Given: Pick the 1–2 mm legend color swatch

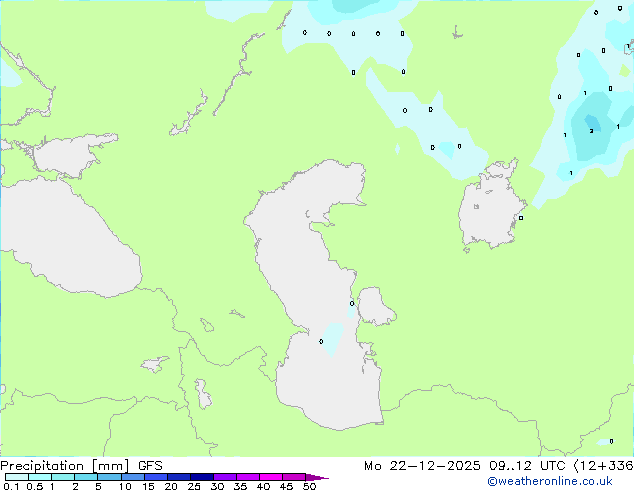Looking at the screenshot, I should coord(63,477).
